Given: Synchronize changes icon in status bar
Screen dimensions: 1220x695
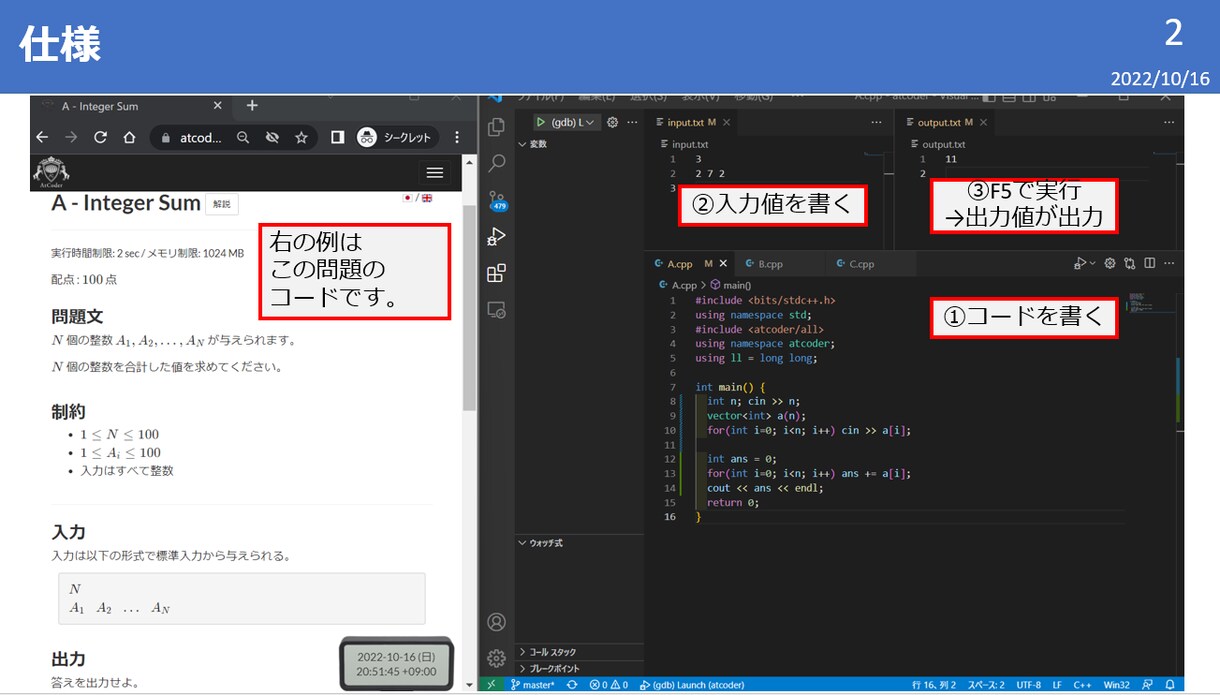Looking at the screenshot, I should (572, 685).
